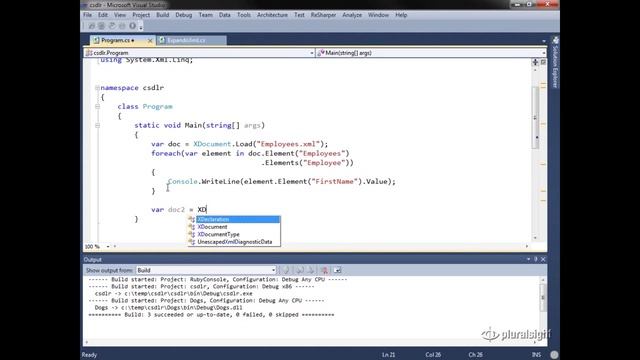Click the second toolbar icon

(x=101, y=26)
